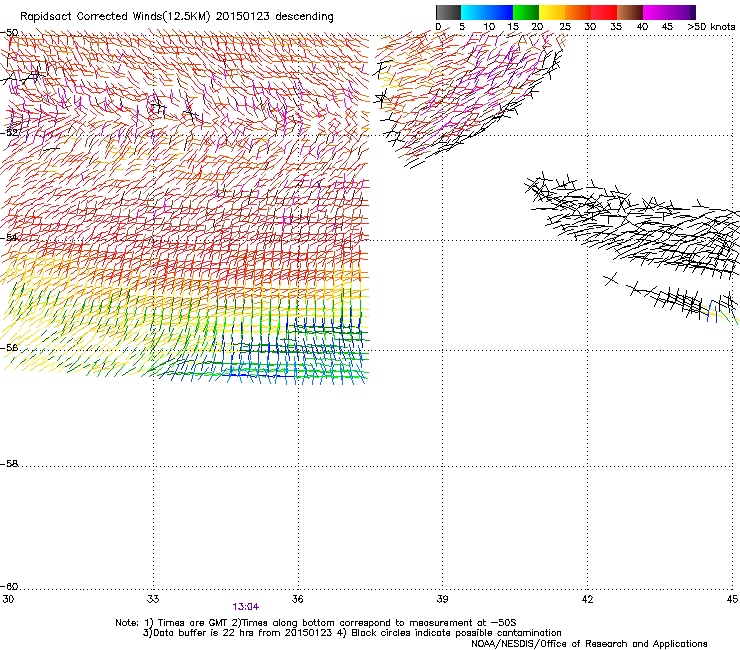This screenshot has width=740, height=650.
Task: Click the '>50 knots' legend label
Action: (711, 27)
